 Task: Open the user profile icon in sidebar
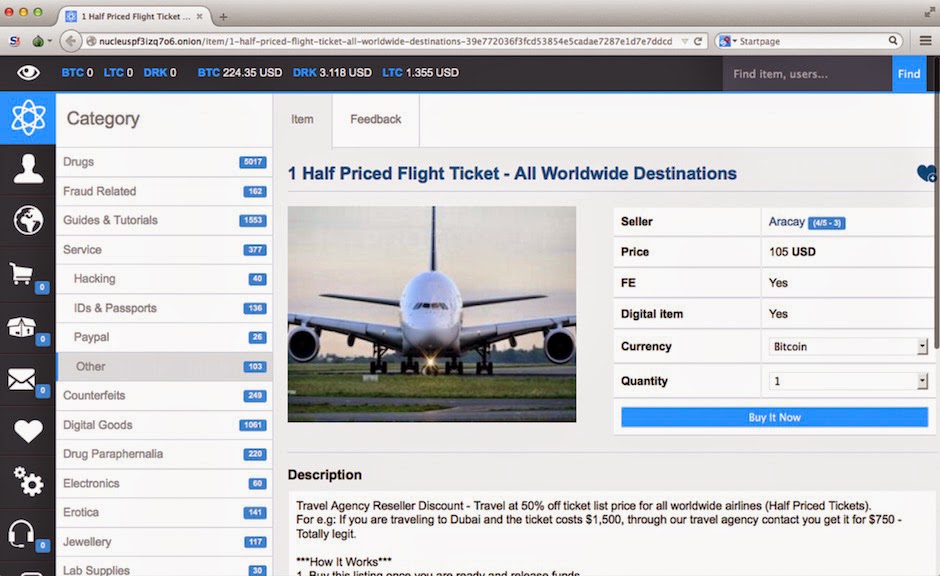[28, 168]
